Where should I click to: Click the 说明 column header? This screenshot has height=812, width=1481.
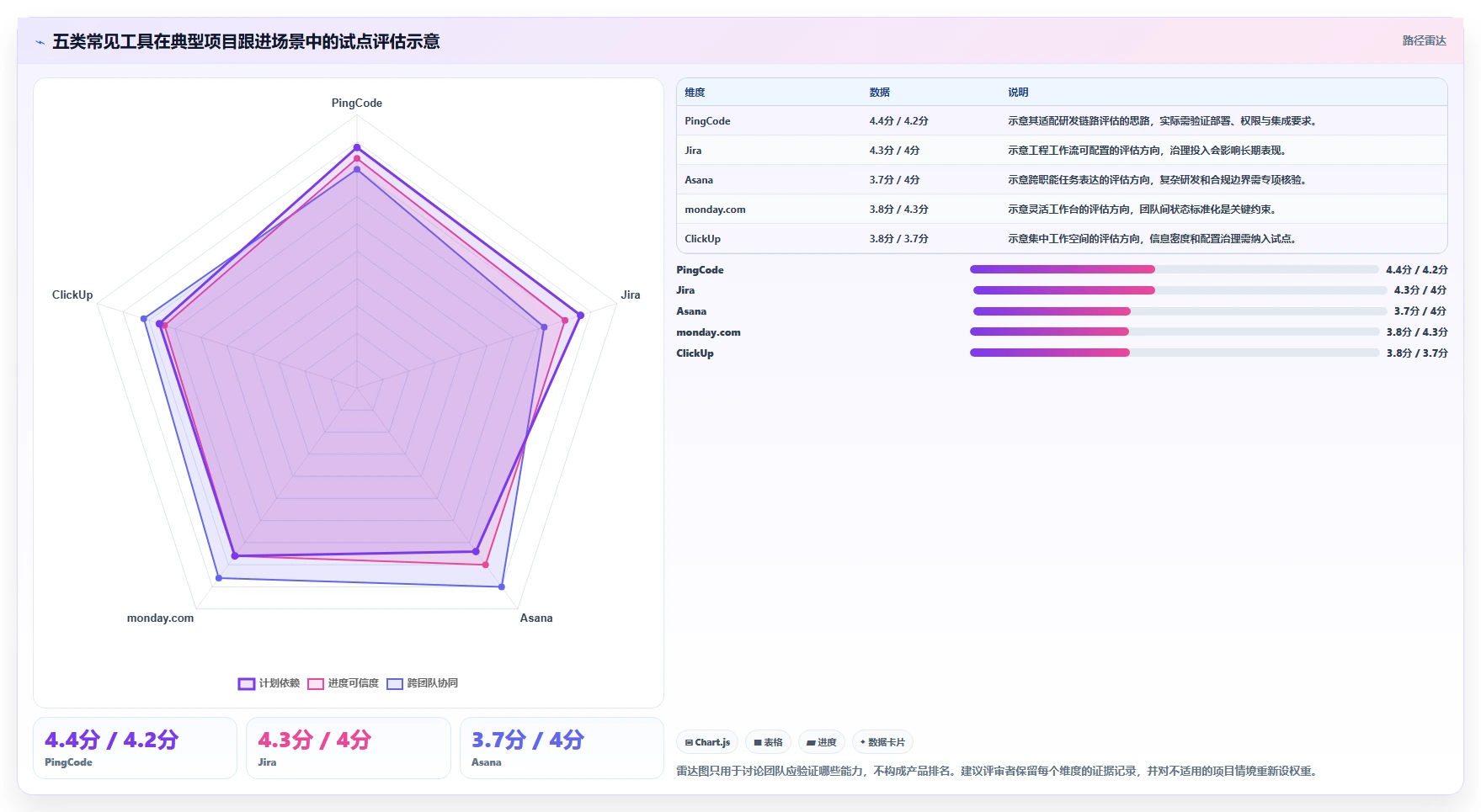pos(1018,93)
